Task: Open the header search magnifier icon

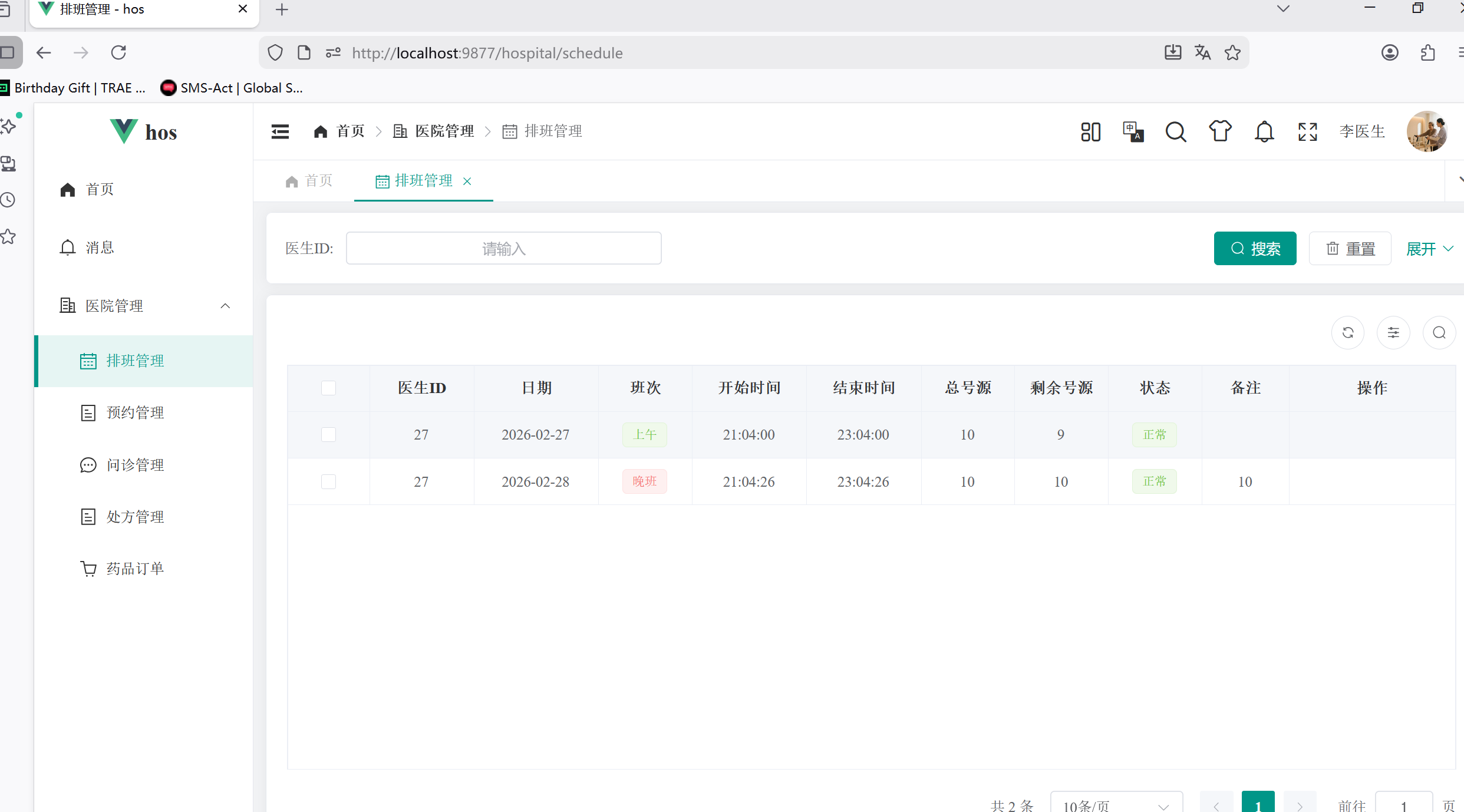Action: 1175,131
